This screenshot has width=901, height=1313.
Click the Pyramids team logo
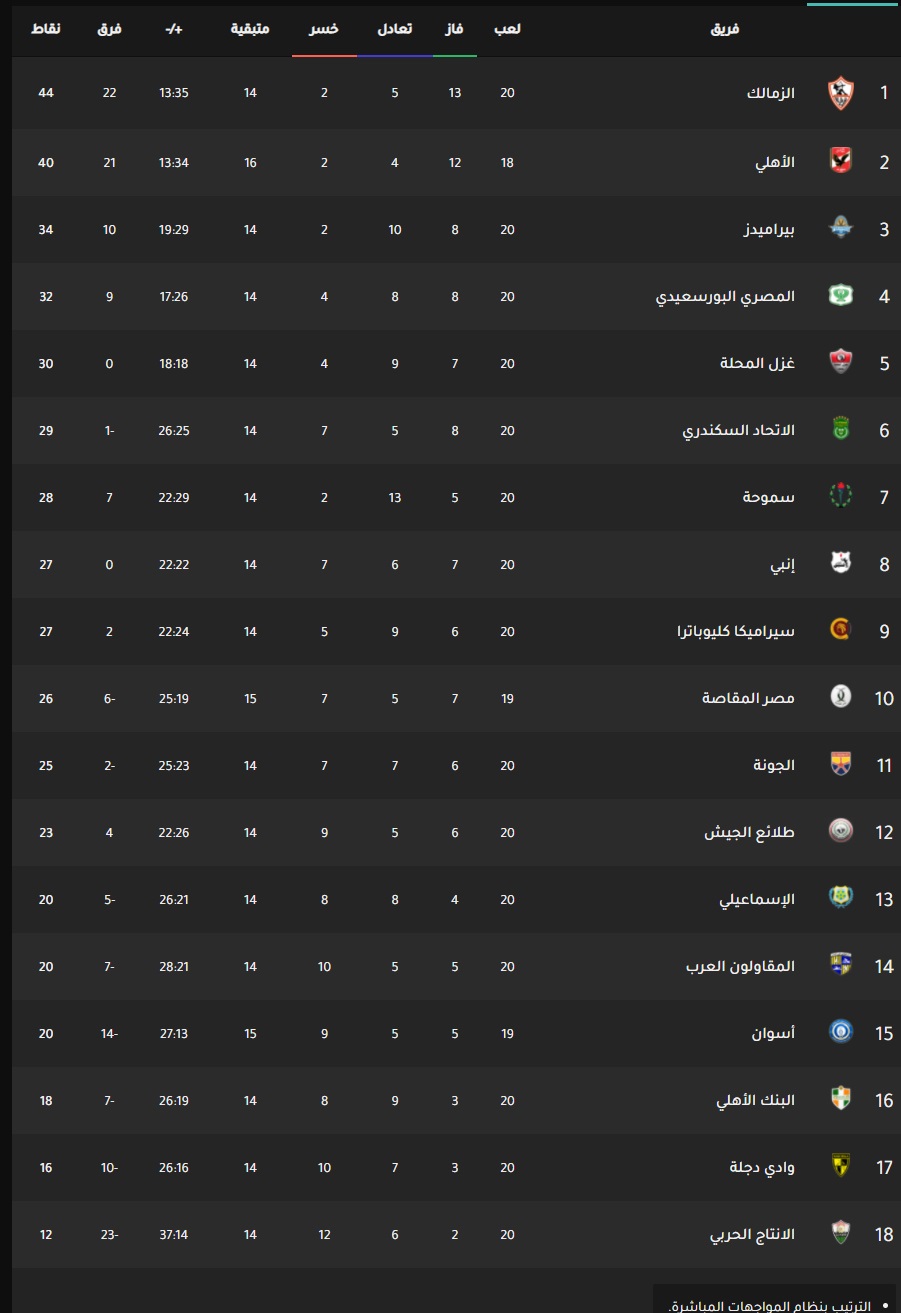(840, 228)
